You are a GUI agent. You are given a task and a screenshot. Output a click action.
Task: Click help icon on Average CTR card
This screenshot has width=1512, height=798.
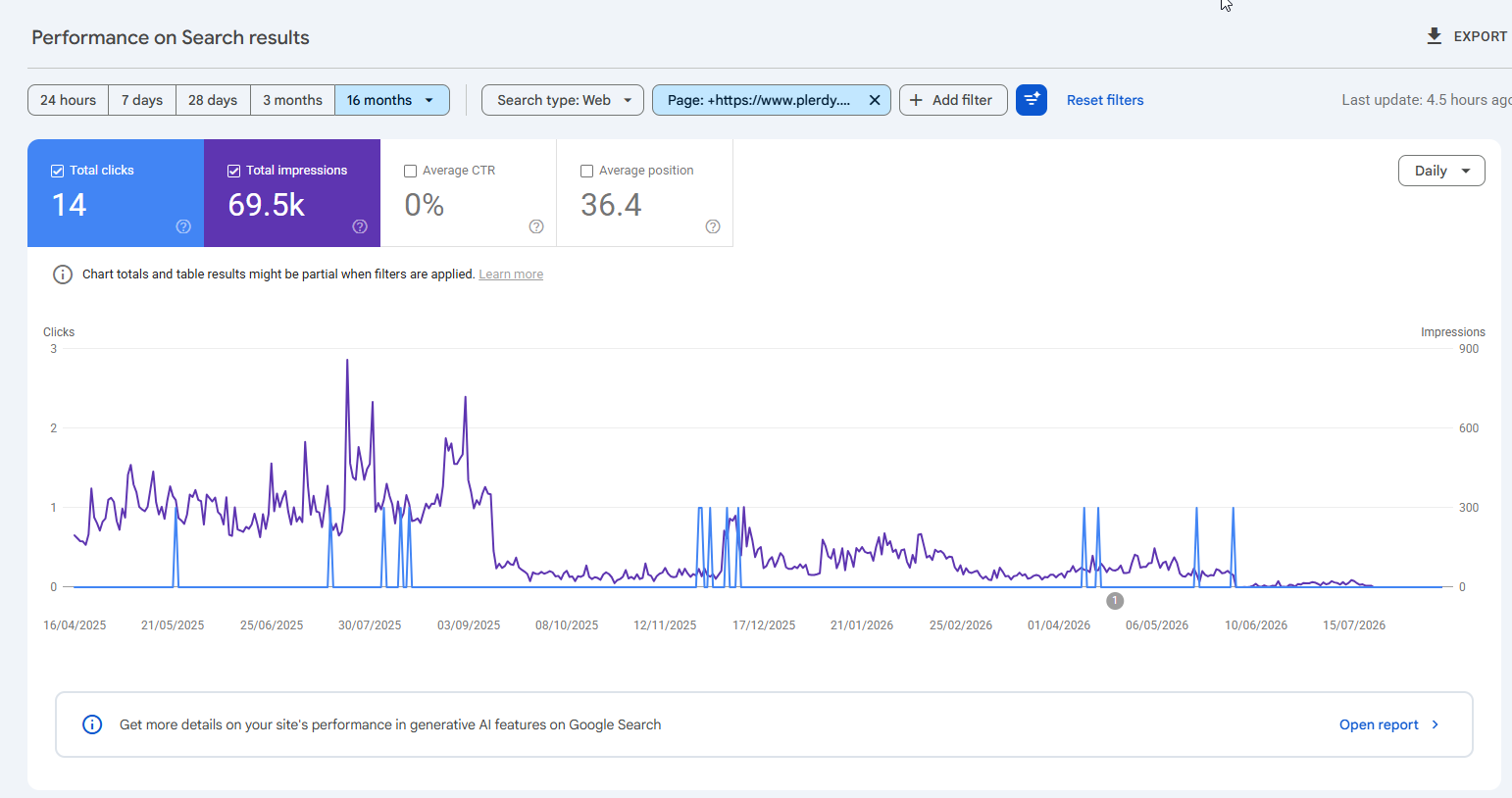536,226
